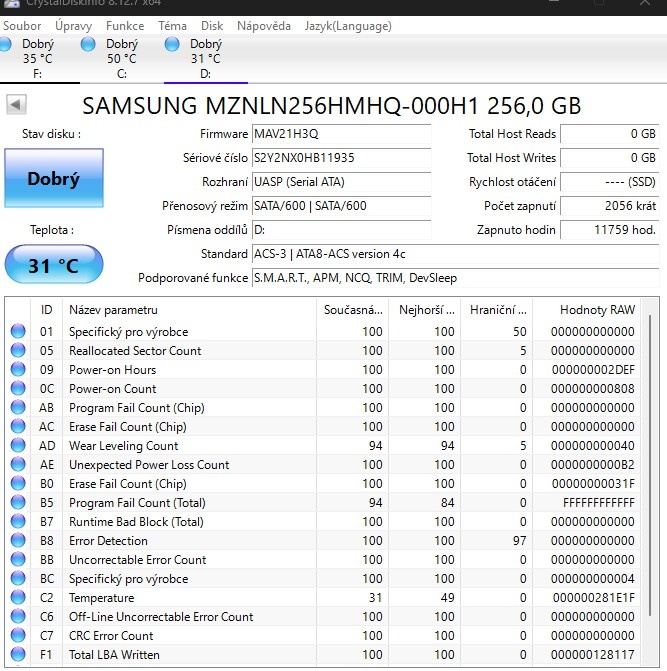Image resolution: width=667 pixels, height=671 pixels.
Task: Click status icon for Temperature attribute
Action: pos(18,597)
